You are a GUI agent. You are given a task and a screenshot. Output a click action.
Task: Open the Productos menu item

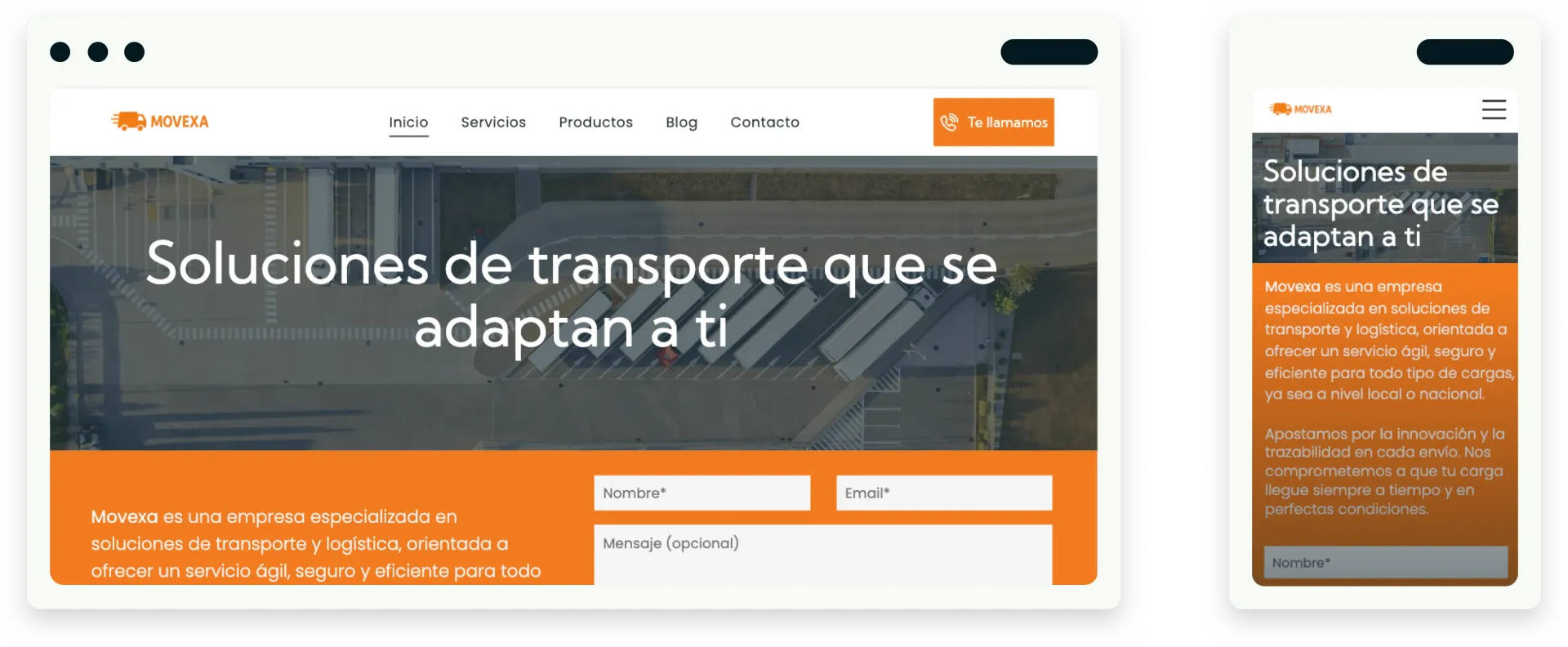coord(595,123)
